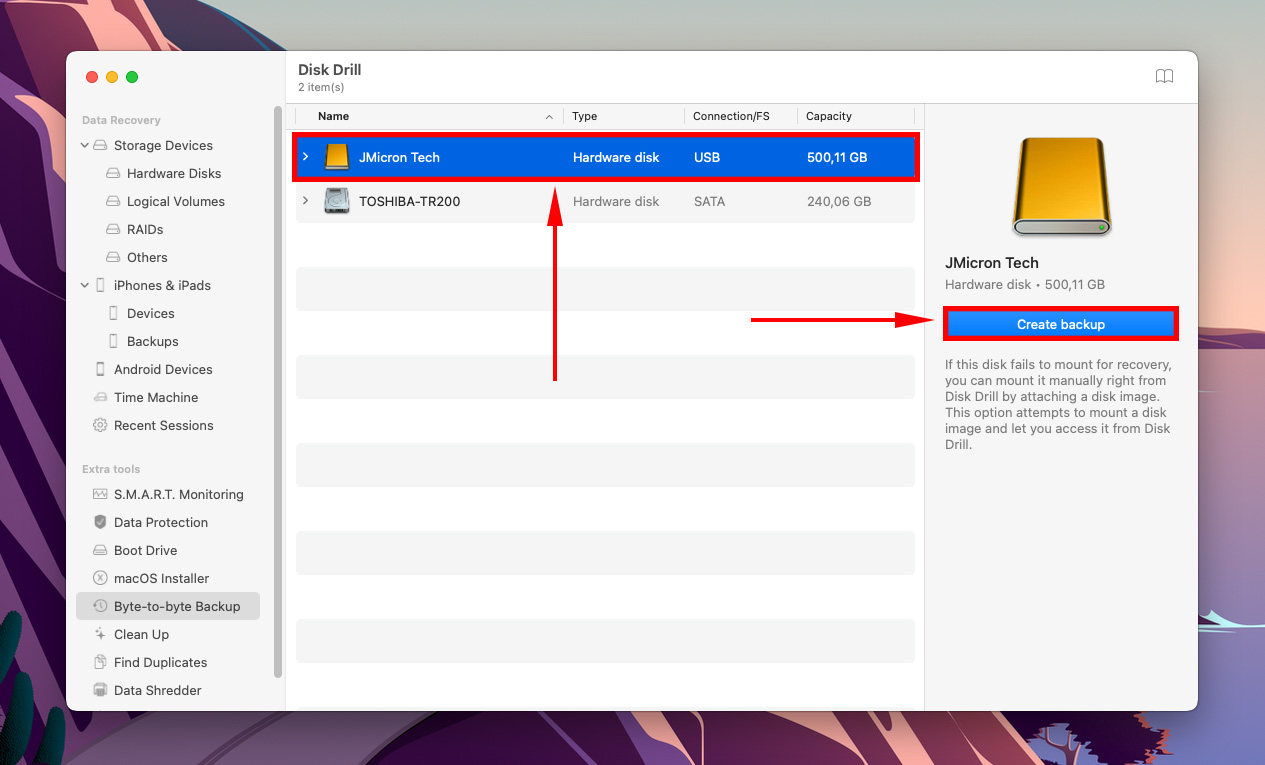The width and height of the screenshot is (1265, 765).
Task: Select the S.M.A.R.T. Monitoring tool
Action: pos(179,494)
